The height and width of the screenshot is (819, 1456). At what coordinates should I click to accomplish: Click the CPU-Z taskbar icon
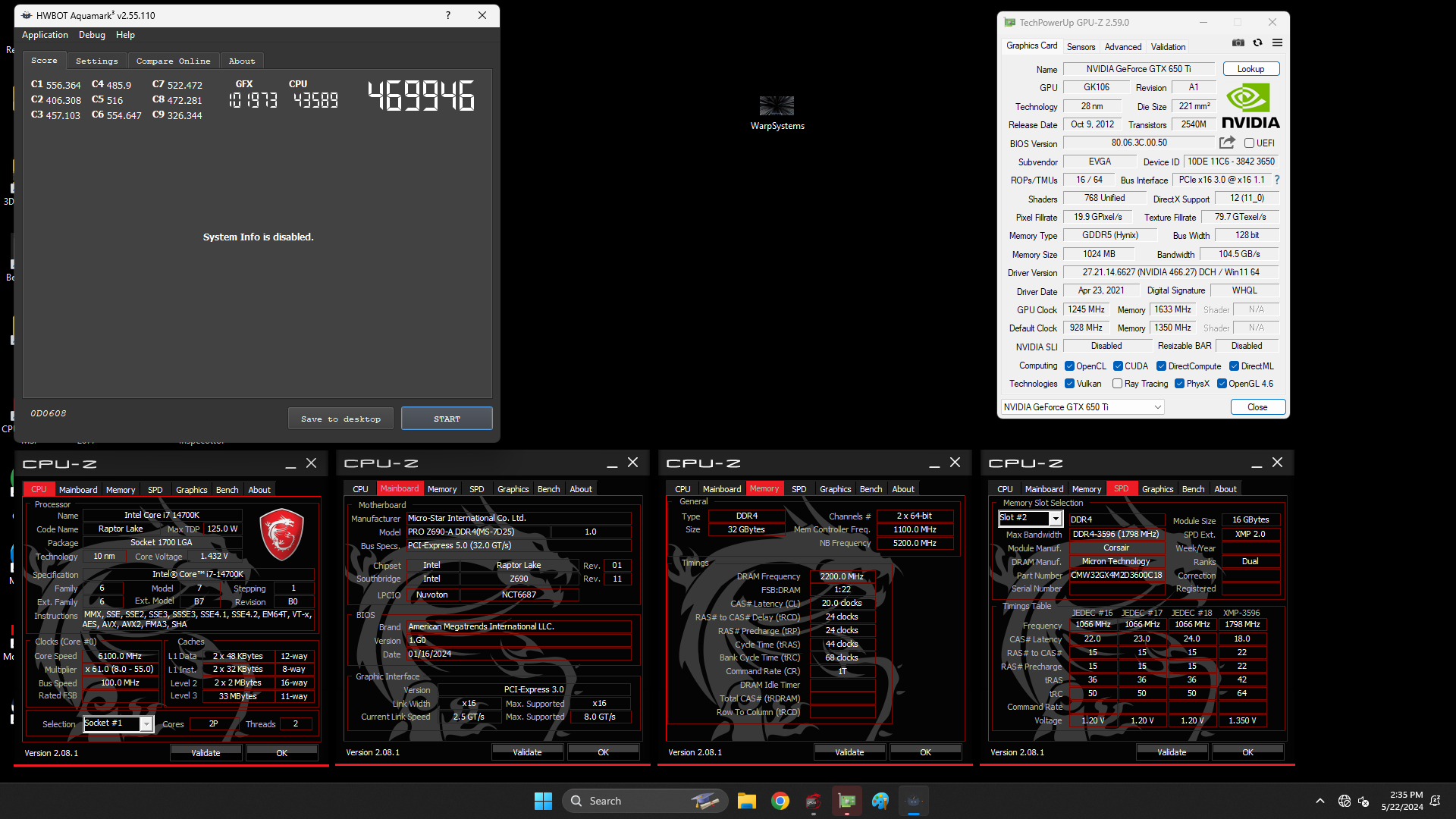point(814,801)
